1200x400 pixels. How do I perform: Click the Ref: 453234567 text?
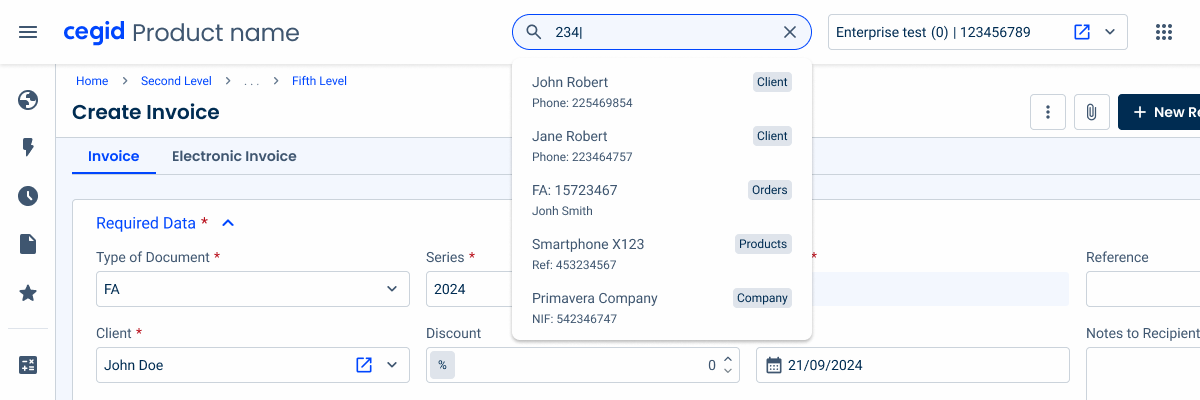point(574,265)
